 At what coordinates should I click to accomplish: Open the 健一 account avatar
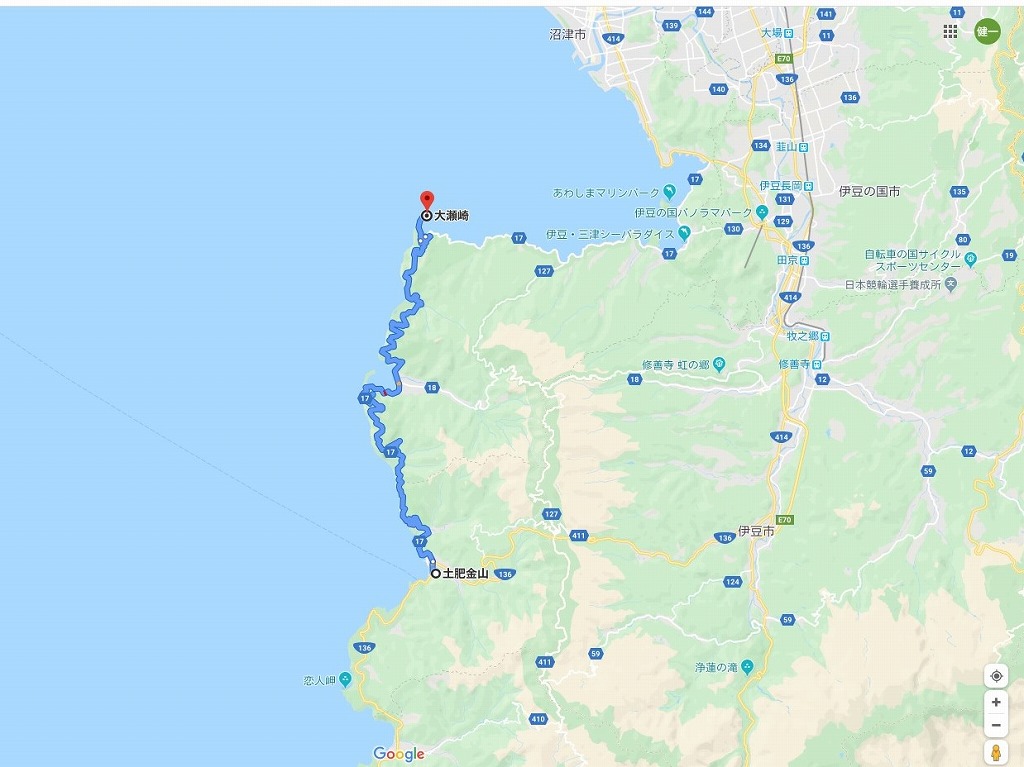tap(987, 31)
